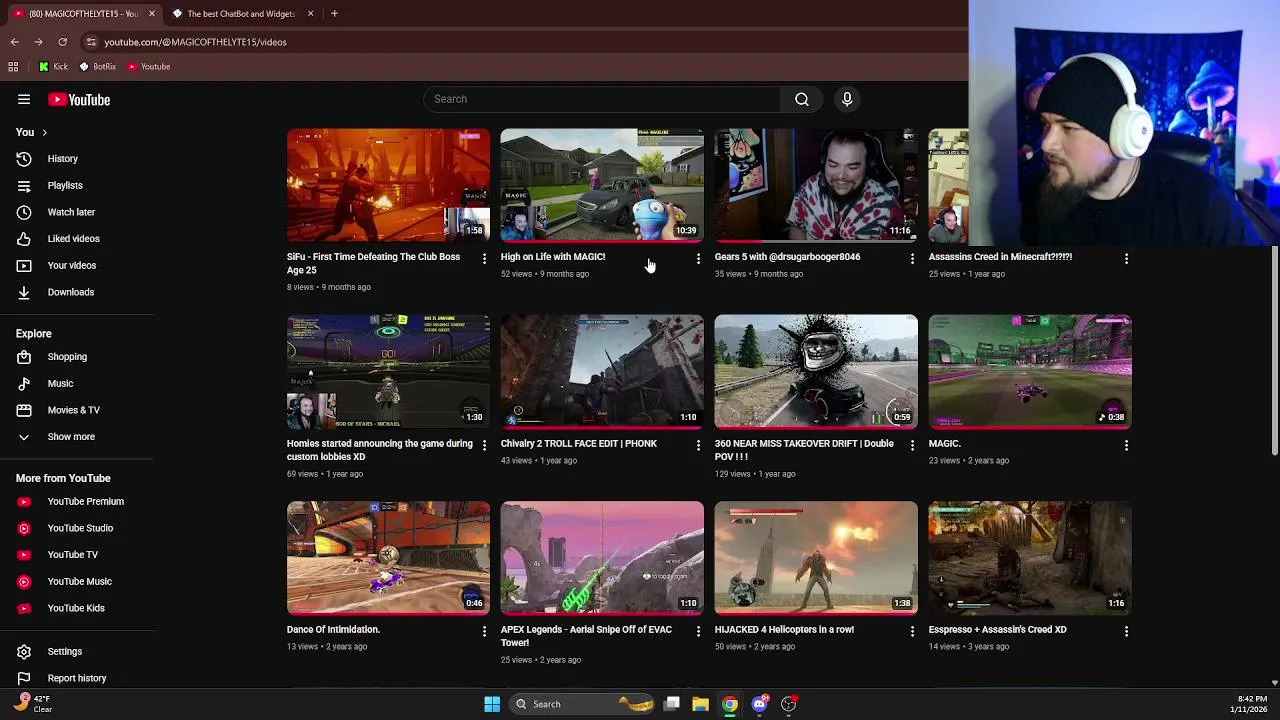This screenshot has width=1280, height=720.
Task: Open High on Life with MAGIC! title link
Action: [553, 257]
